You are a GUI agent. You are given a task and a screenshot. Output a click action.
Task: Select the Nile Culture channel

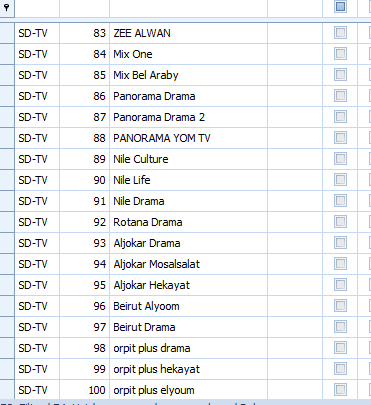pyautogui.click(x=141, y=159)
